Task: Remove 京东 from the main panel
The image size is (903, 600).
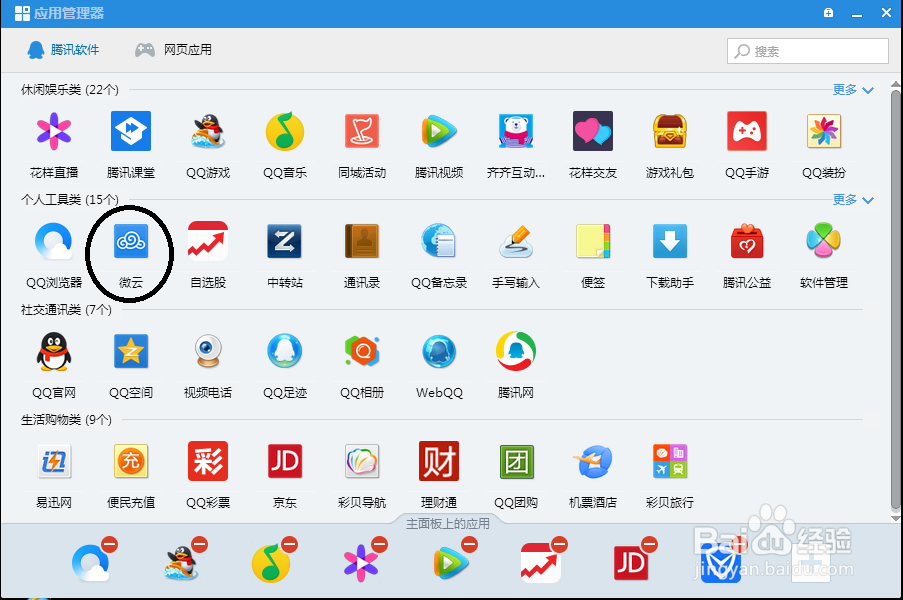Action: [x=649, y=544]
